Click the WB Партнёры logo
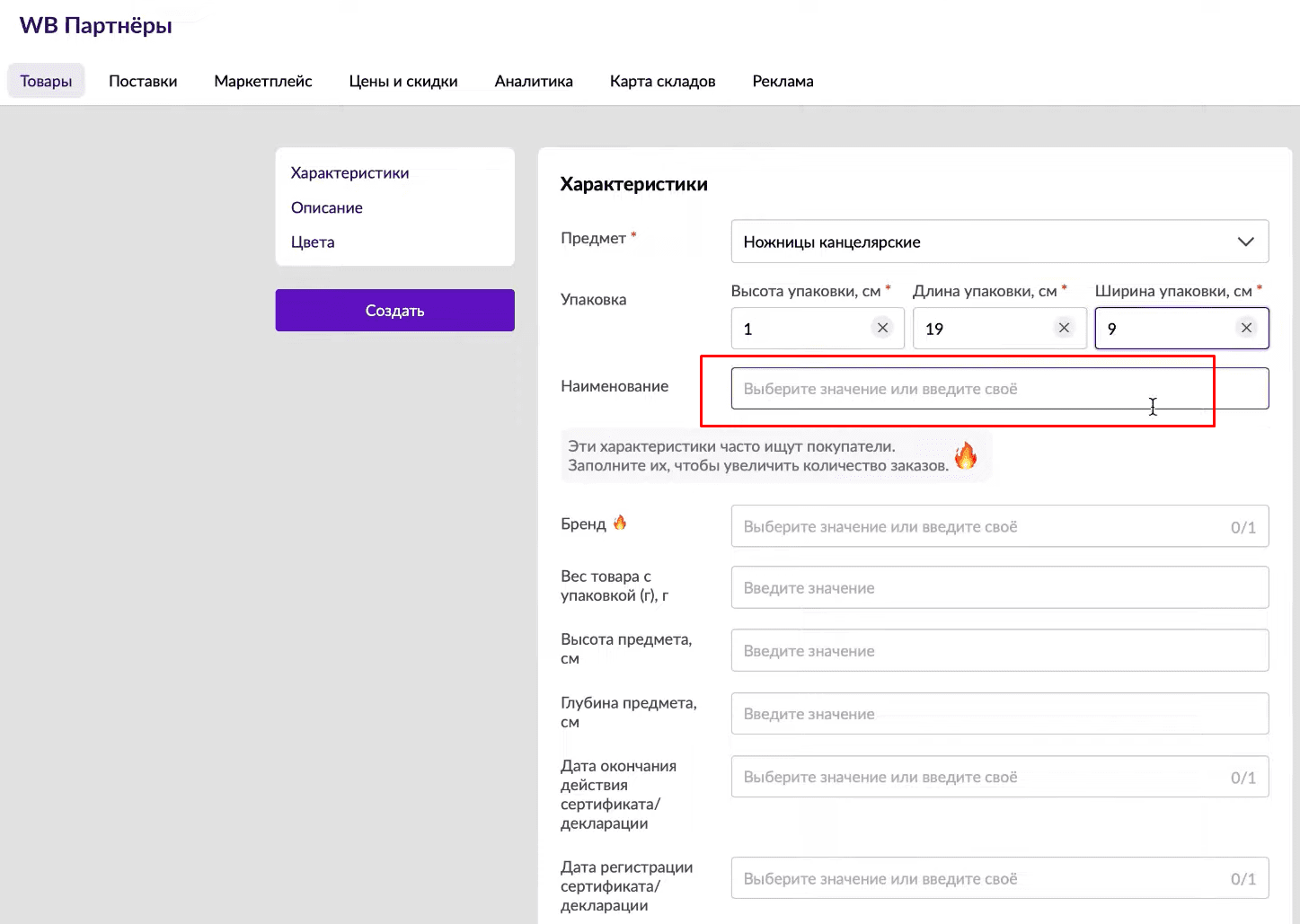This screenshot has width=1300, height=924. coord(96,25)
